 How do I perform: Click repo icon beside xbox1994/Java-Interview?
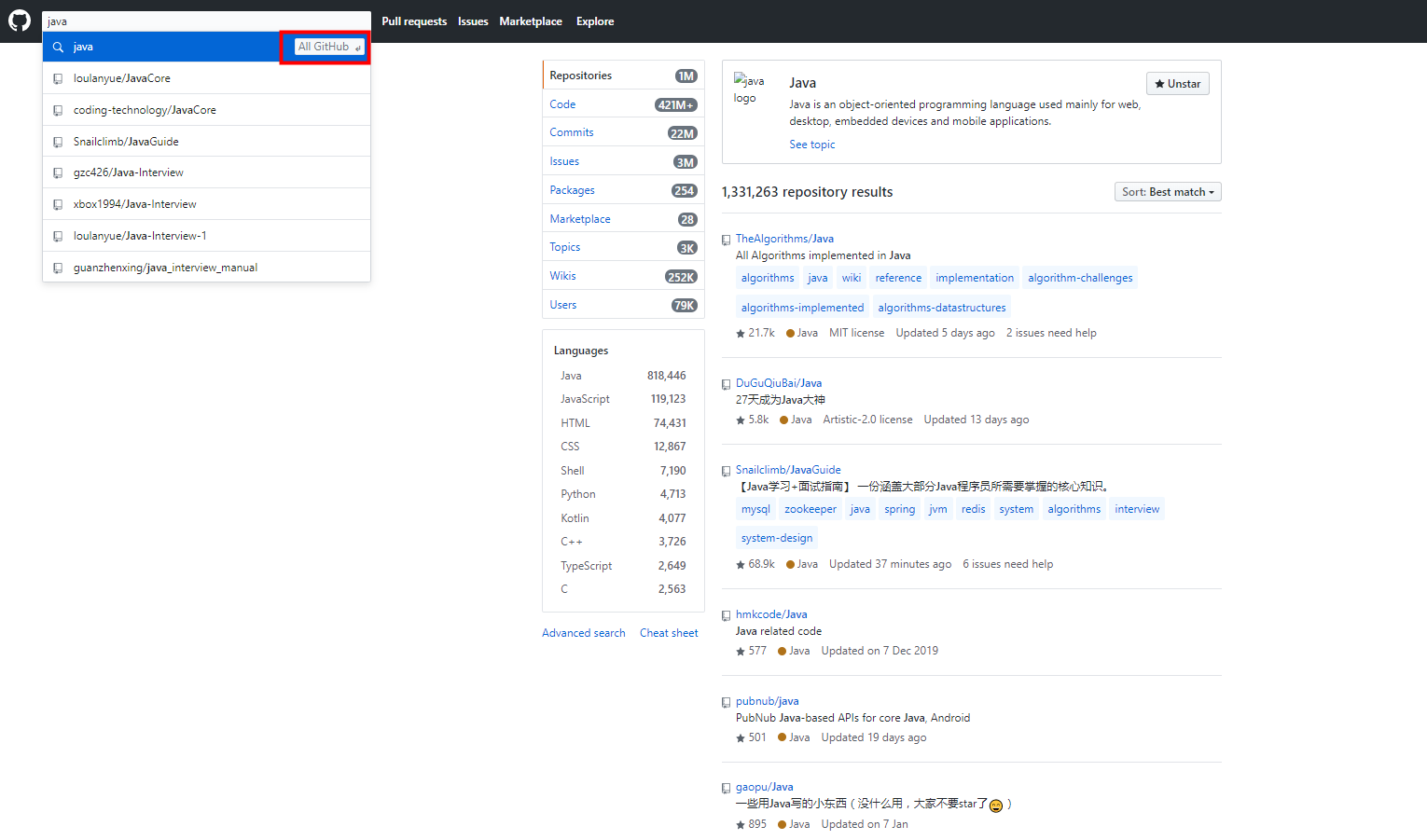point(58,204)
